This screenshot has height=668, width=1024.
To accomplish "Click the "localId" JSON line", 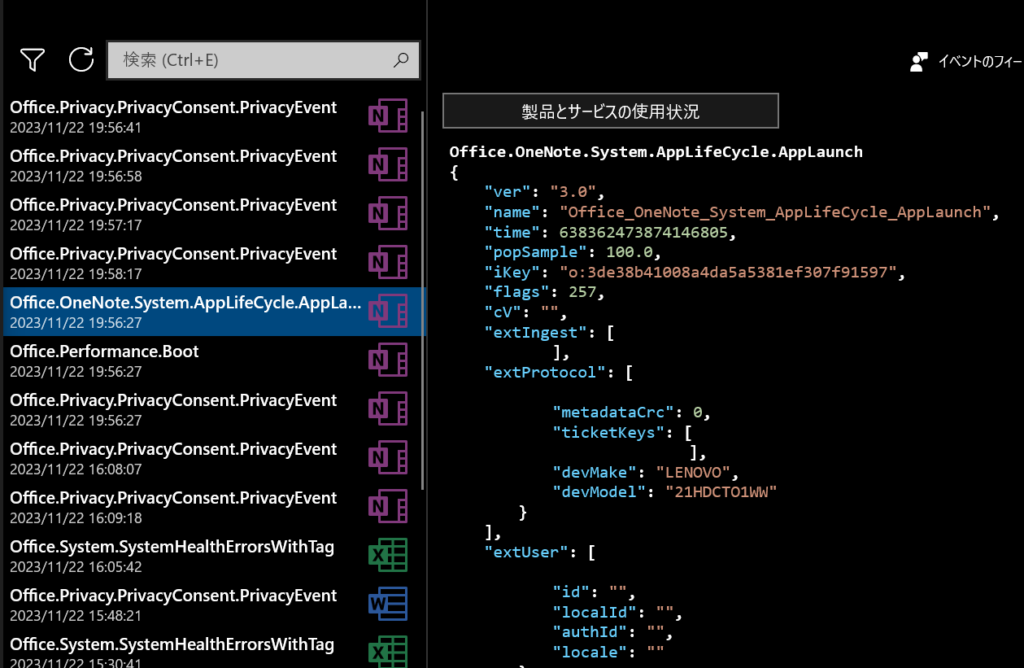I will [617, 612].
